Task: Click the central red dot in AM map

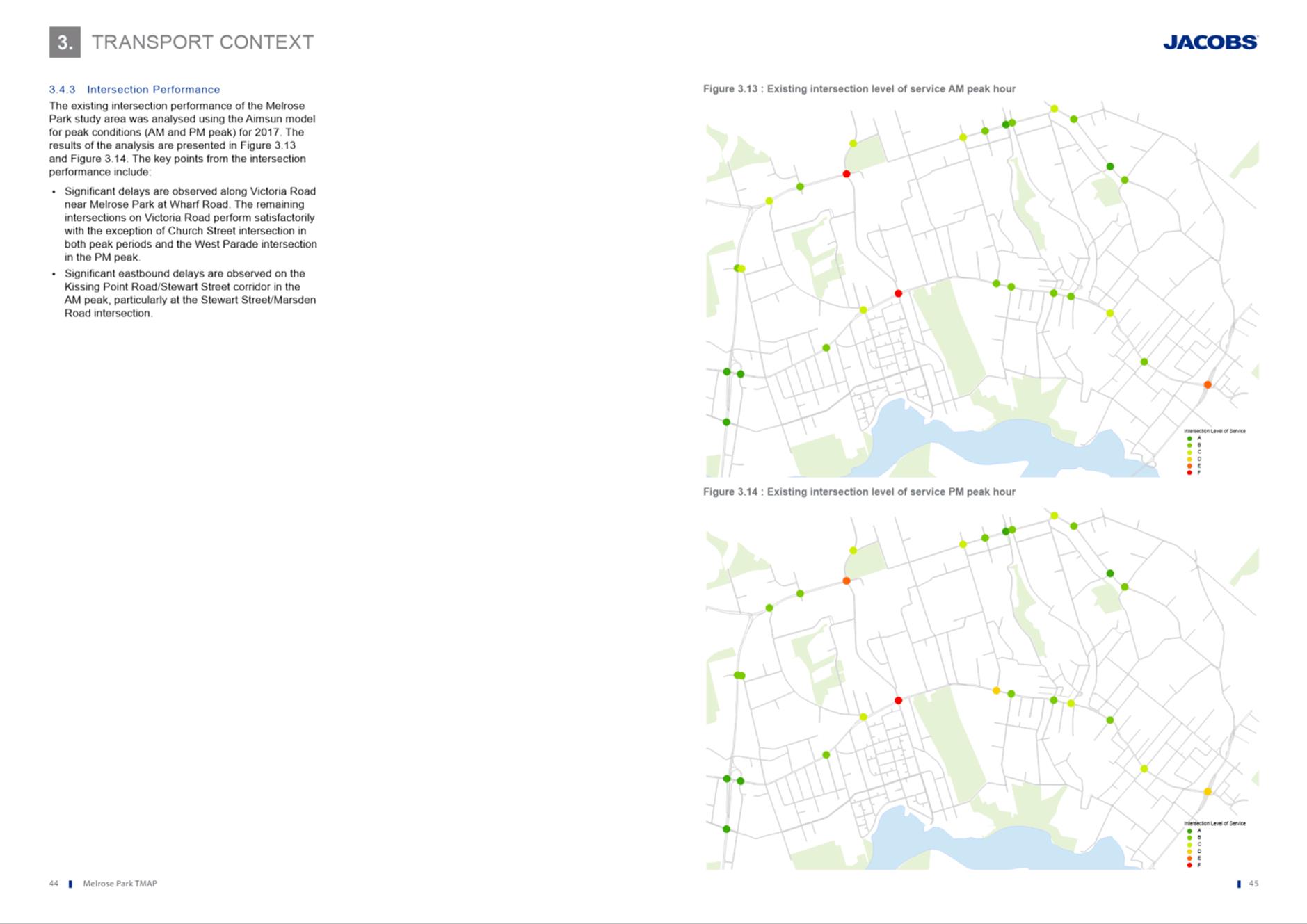Action: [x=898, y=293]
